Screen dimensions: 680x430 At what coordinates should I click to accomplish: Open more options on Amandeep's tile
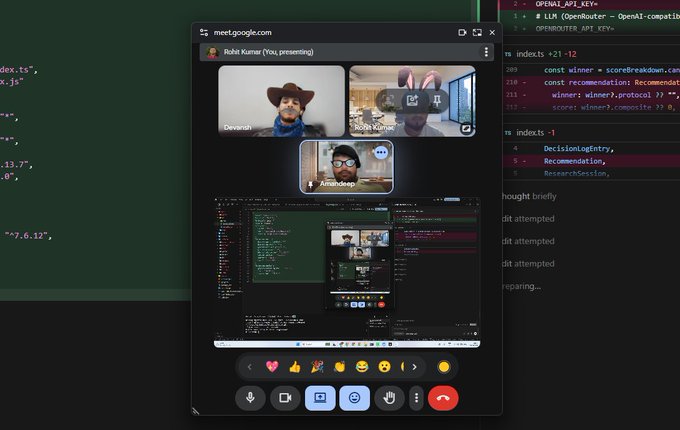(x=381, y=152)
